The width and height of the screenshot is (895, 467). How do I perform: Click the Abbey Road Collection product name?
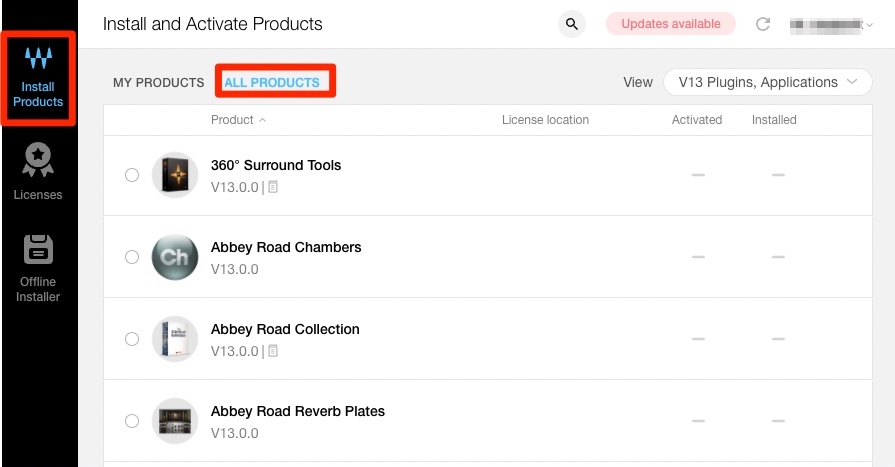(285, 329)
